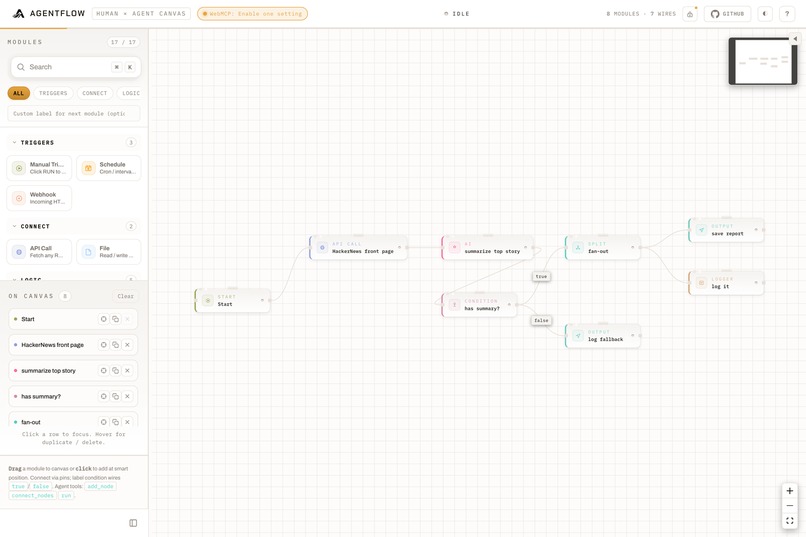Click the IDLE status indicator
Viewport: 806px width, 537px height.
coord(457,14)
